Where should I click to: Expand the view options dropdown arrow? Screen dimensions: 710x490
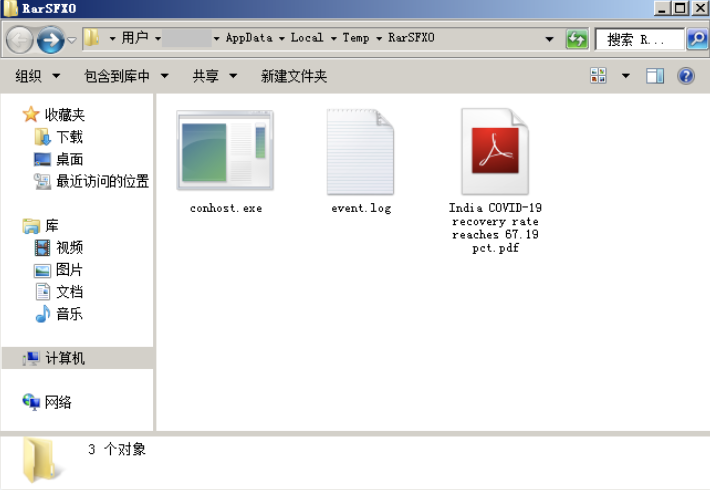coord(626,76)
